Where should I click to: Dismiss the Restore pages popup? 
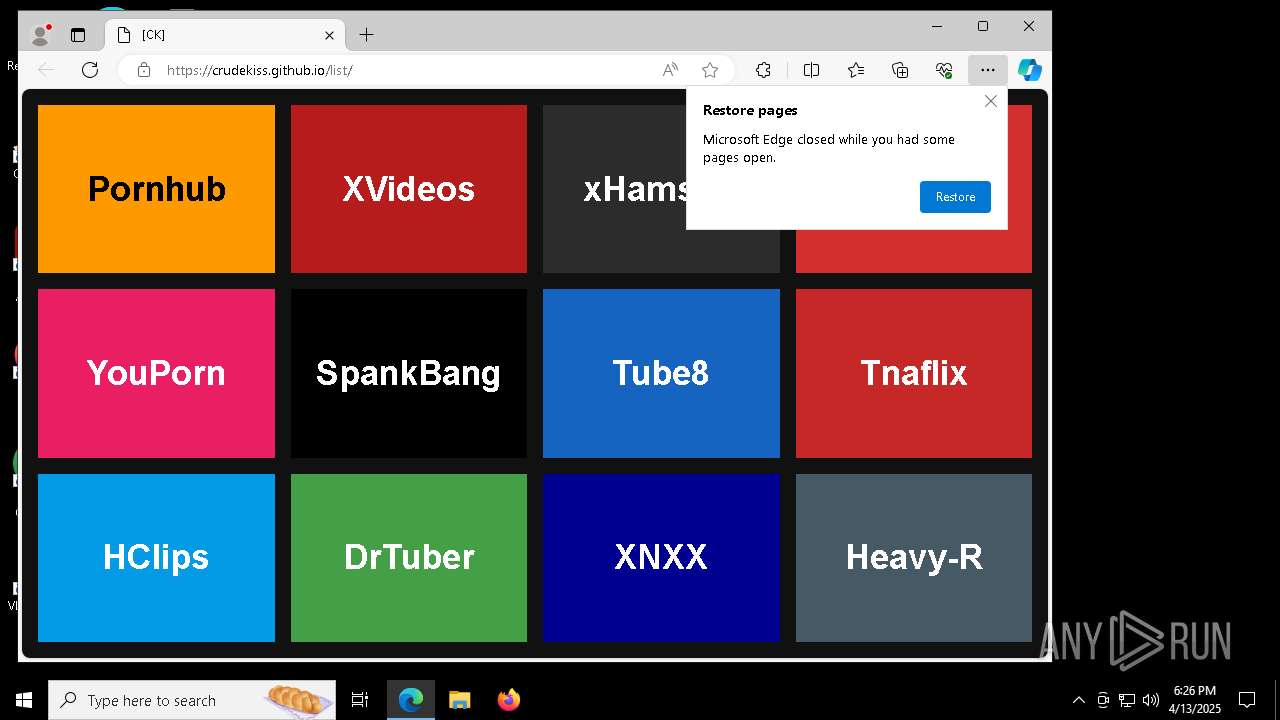click(991, 101)
